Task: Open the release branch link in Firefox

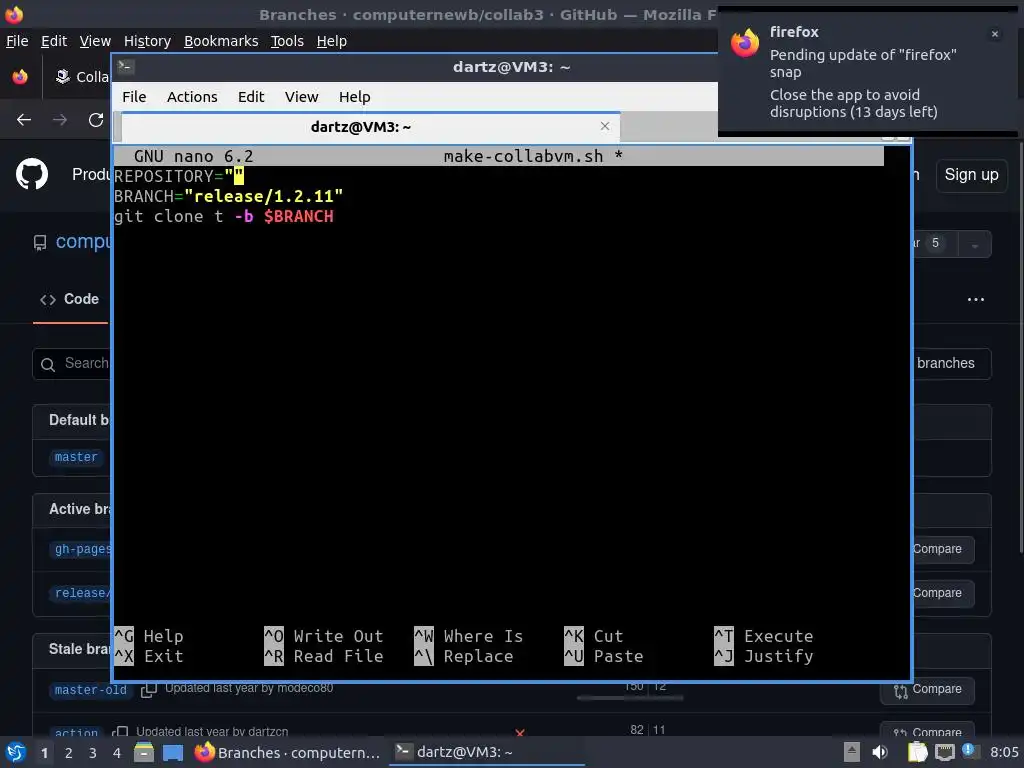Action: (x=81, y=593)
